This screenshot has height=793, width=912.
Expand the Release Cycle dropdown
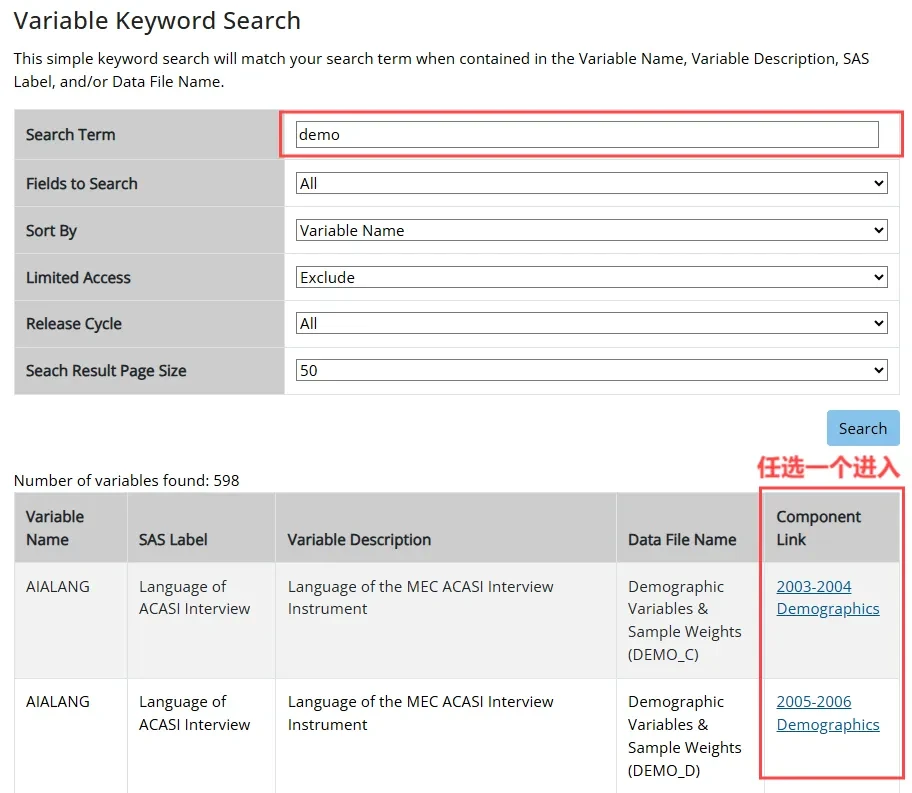tap(592, 324)
